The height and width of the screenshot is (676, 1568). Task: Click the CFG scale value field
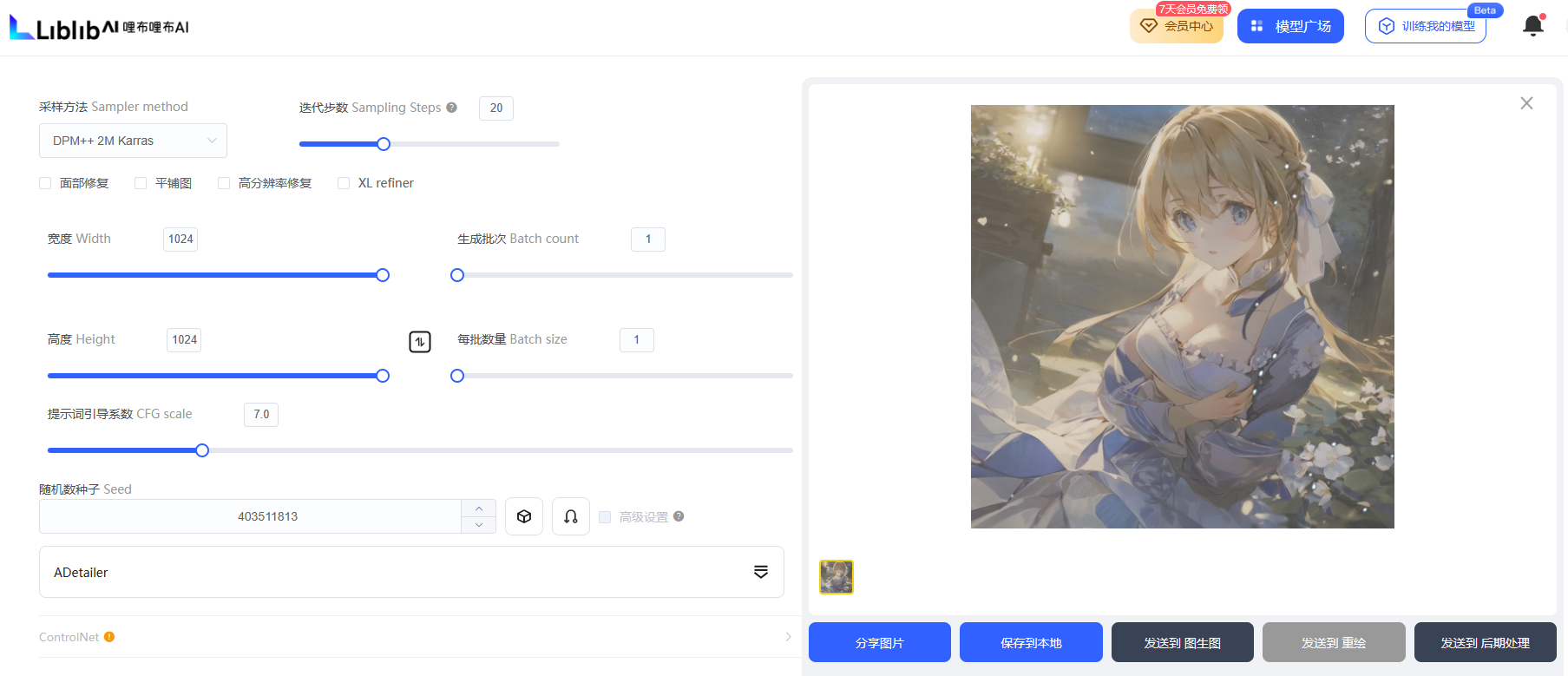[x=261, y=415]
